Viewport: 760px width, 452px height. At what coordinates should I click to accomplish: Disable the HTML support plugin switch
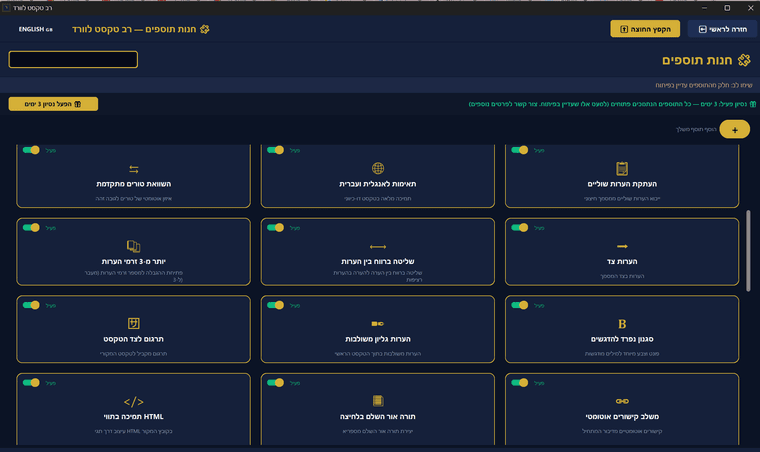31,382
